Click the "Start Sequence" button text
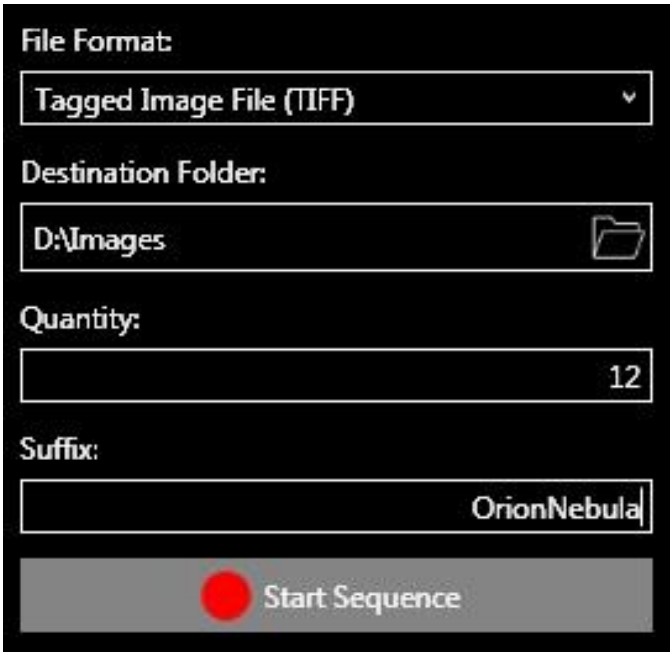The image size is (672, 655). (x=361, y=598)
